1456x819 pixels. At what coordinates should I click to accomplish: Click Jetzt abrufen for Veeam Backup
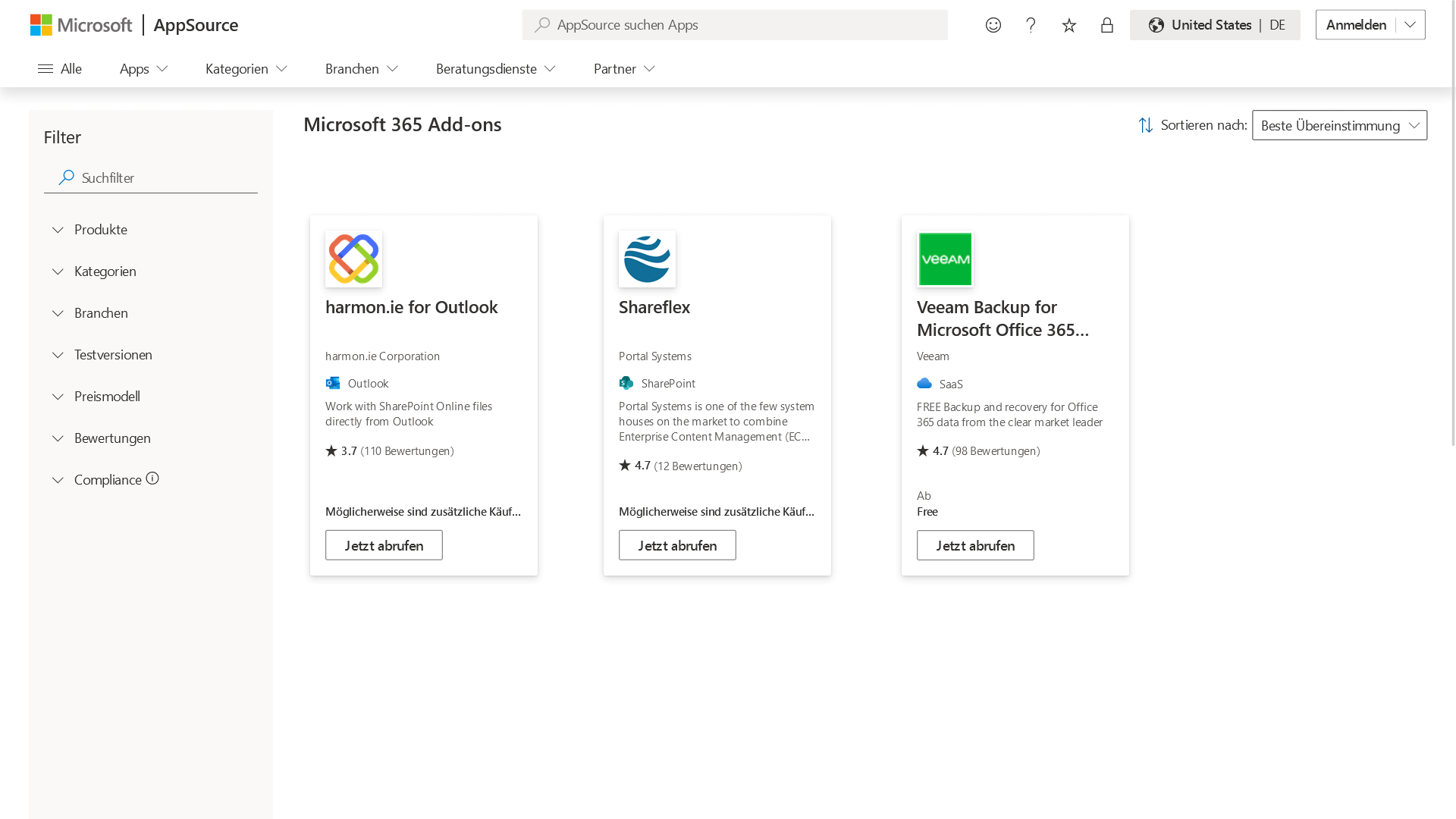[x=975, y=545]
